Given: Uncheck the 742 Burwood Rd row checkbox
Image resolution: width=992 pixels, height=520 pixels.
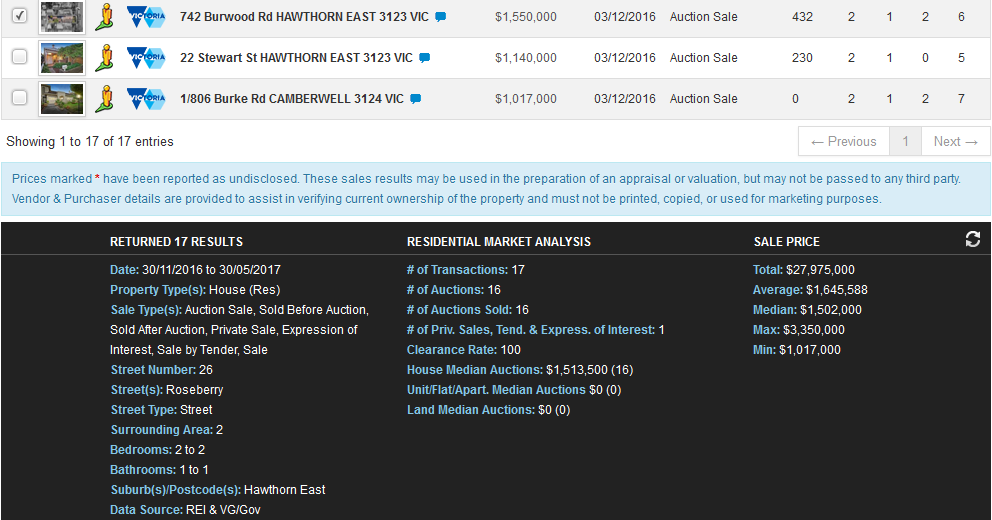Looking at the screenshot, I should [x=19, y=16].
